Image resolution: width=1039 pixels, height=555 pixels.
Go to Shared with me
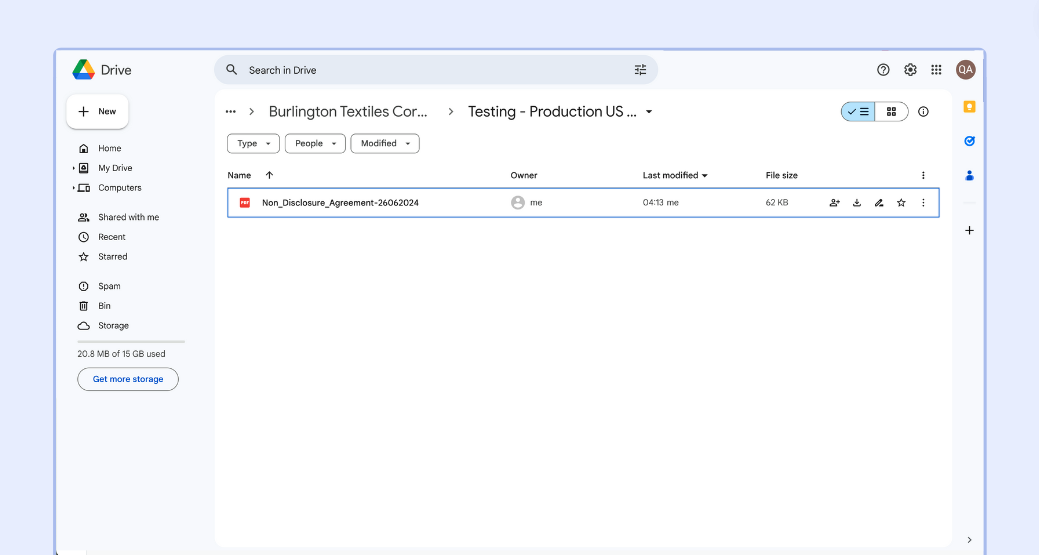[128, 217]
